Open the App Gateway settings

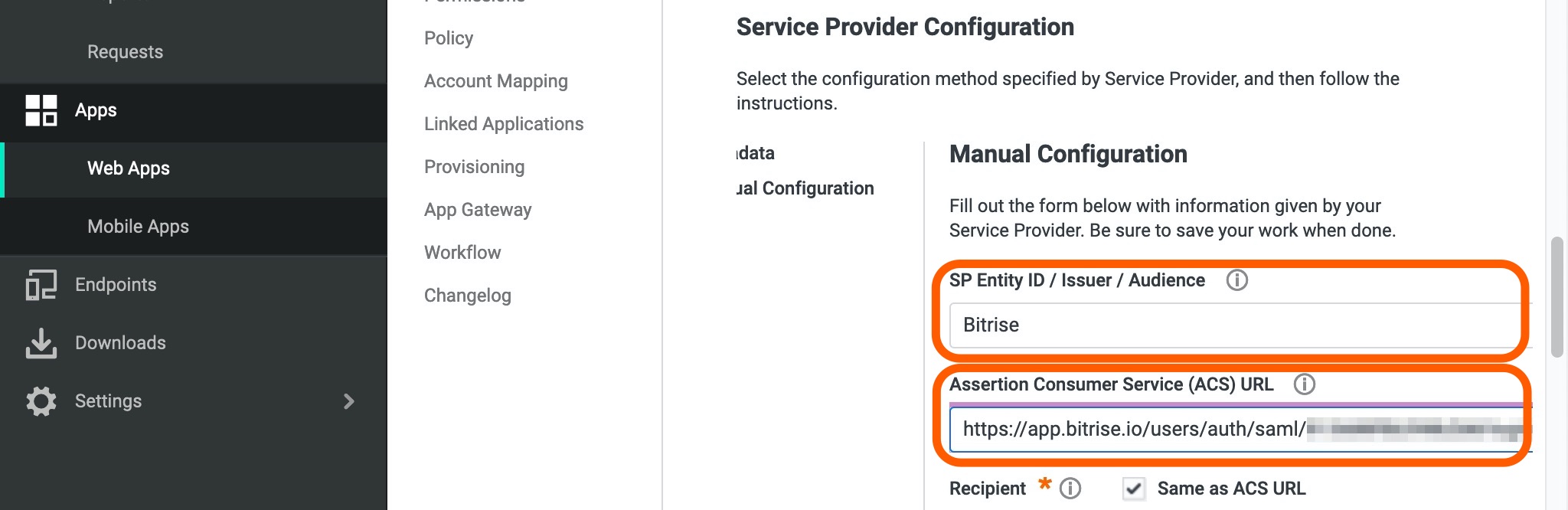[478, 209]
